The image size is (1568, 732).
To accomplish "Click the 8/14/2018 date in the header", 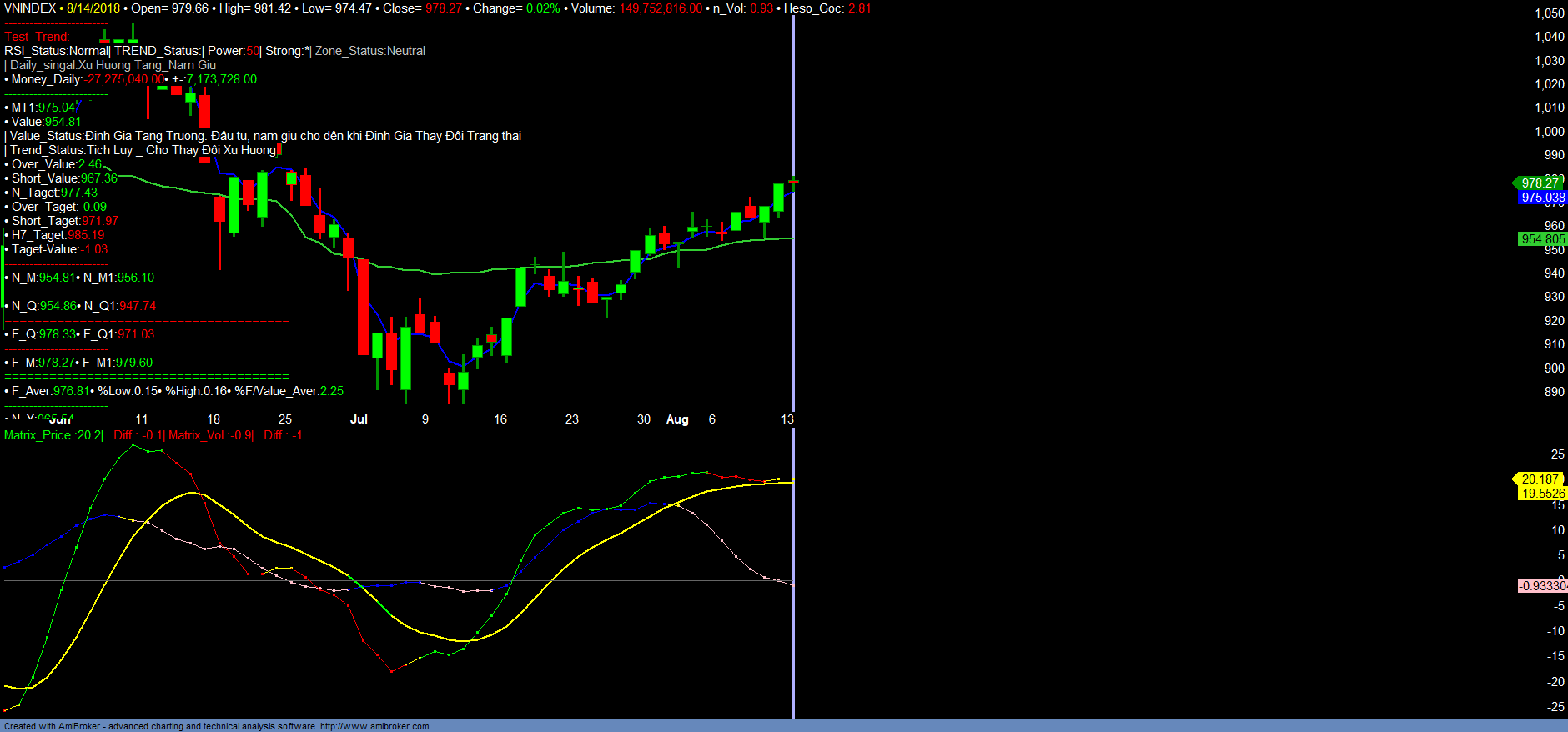I will (x=93, y=8).
